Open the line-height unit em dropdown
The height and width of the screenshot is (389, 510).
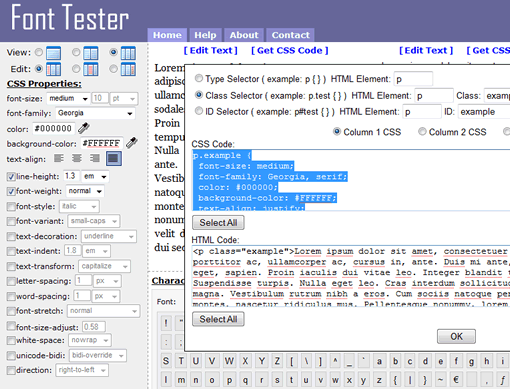[x=95, y=176]
